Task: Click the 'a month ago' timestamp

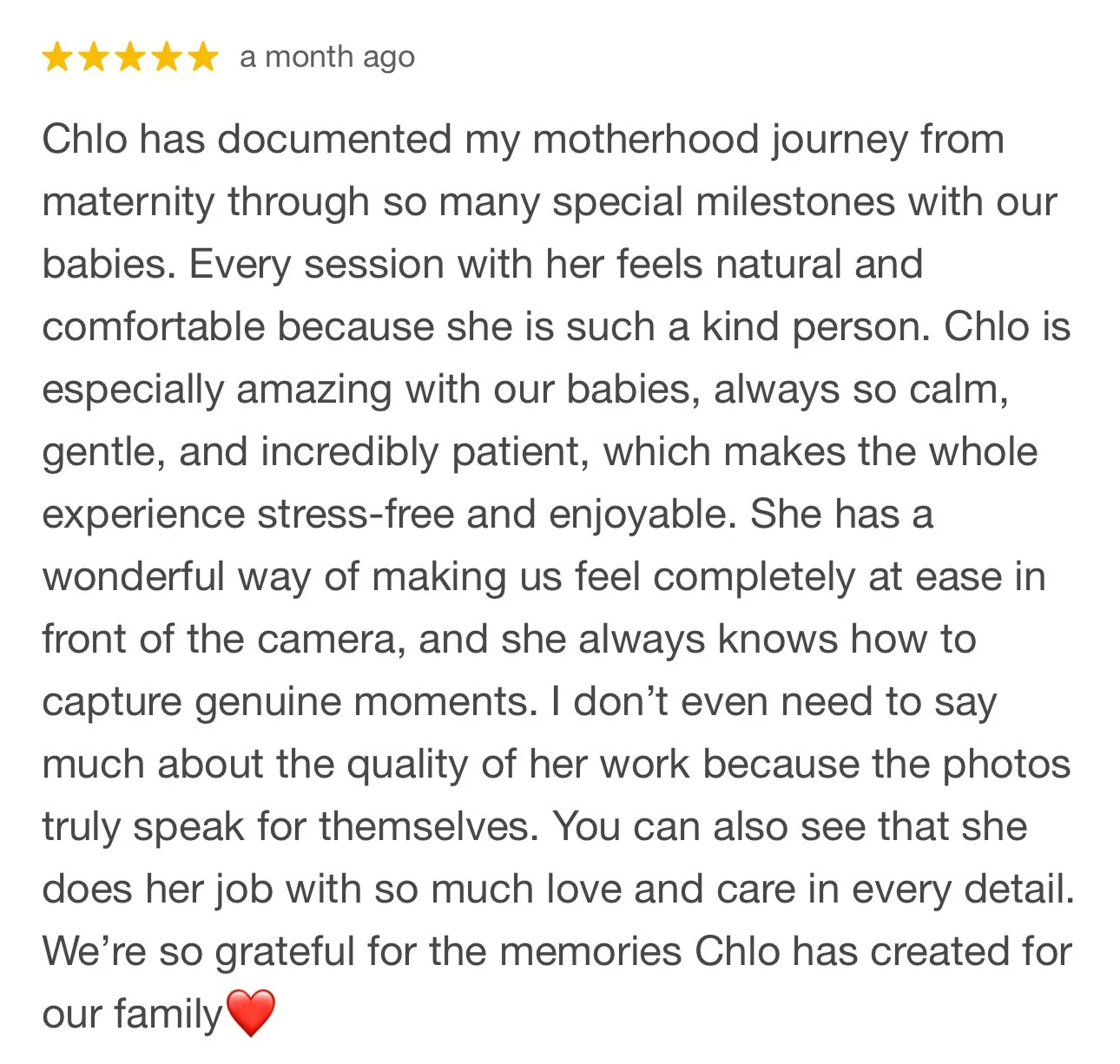Action: pyautogui.click(x=327, y=57)
